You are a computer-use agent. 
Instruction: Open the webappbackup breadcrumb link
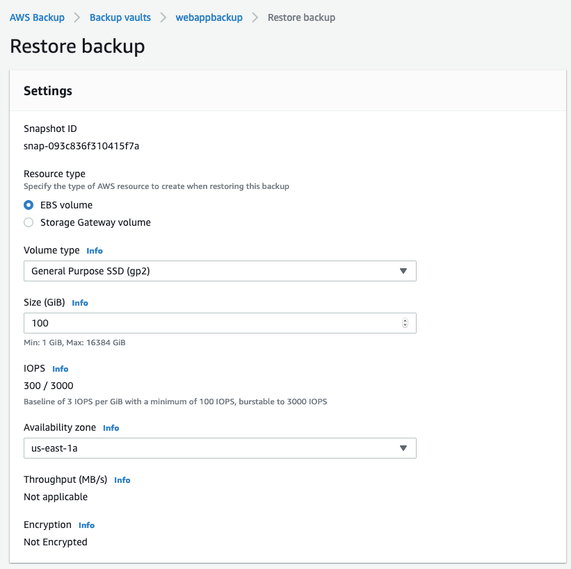209,17
